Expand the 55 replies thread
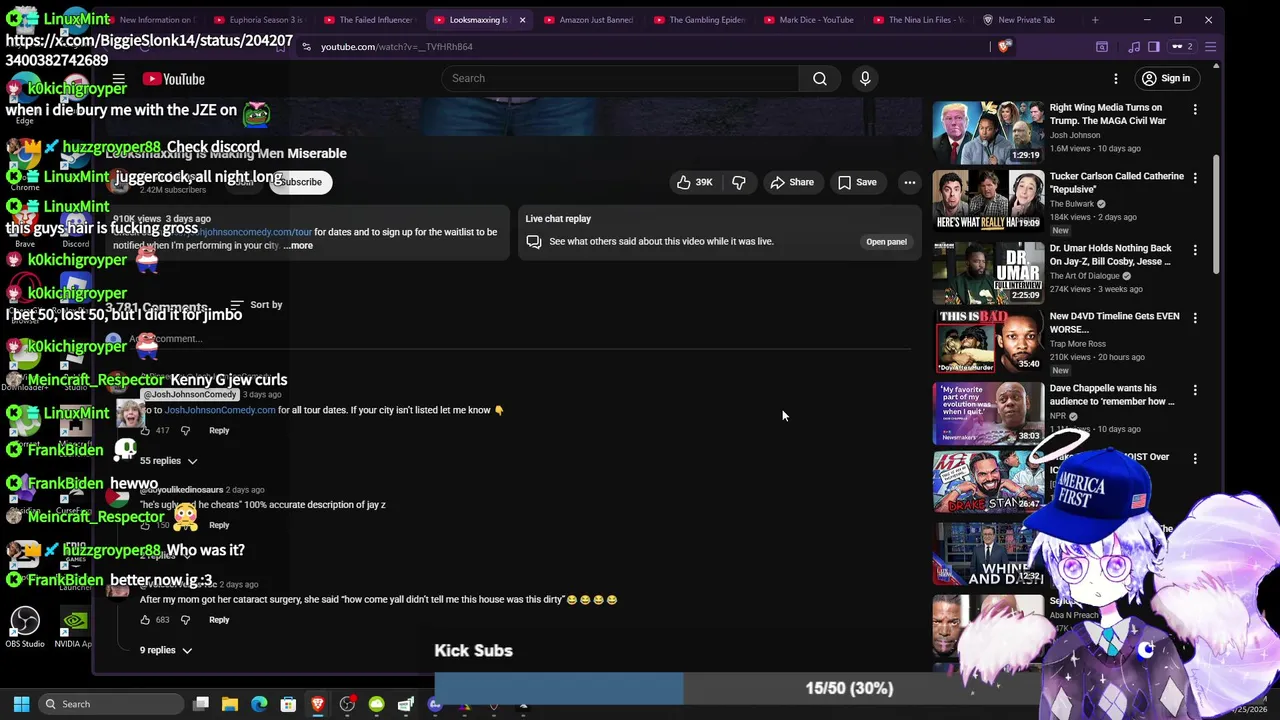The width and height of the screenshot is (1280, 720). pyautogui.click(x=168, y=461)
